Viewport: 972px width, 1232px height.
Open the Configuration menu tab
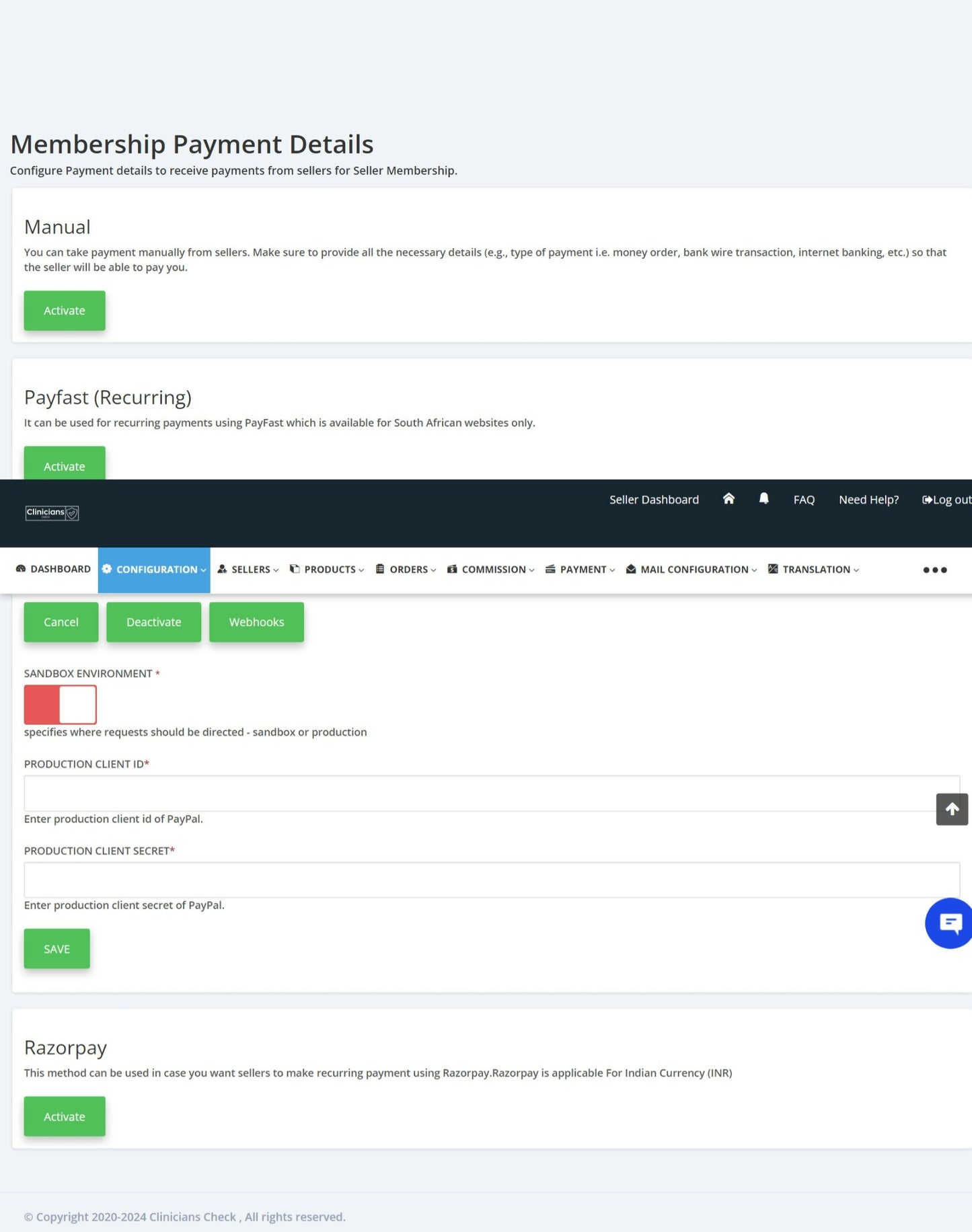tap(154, 570)
